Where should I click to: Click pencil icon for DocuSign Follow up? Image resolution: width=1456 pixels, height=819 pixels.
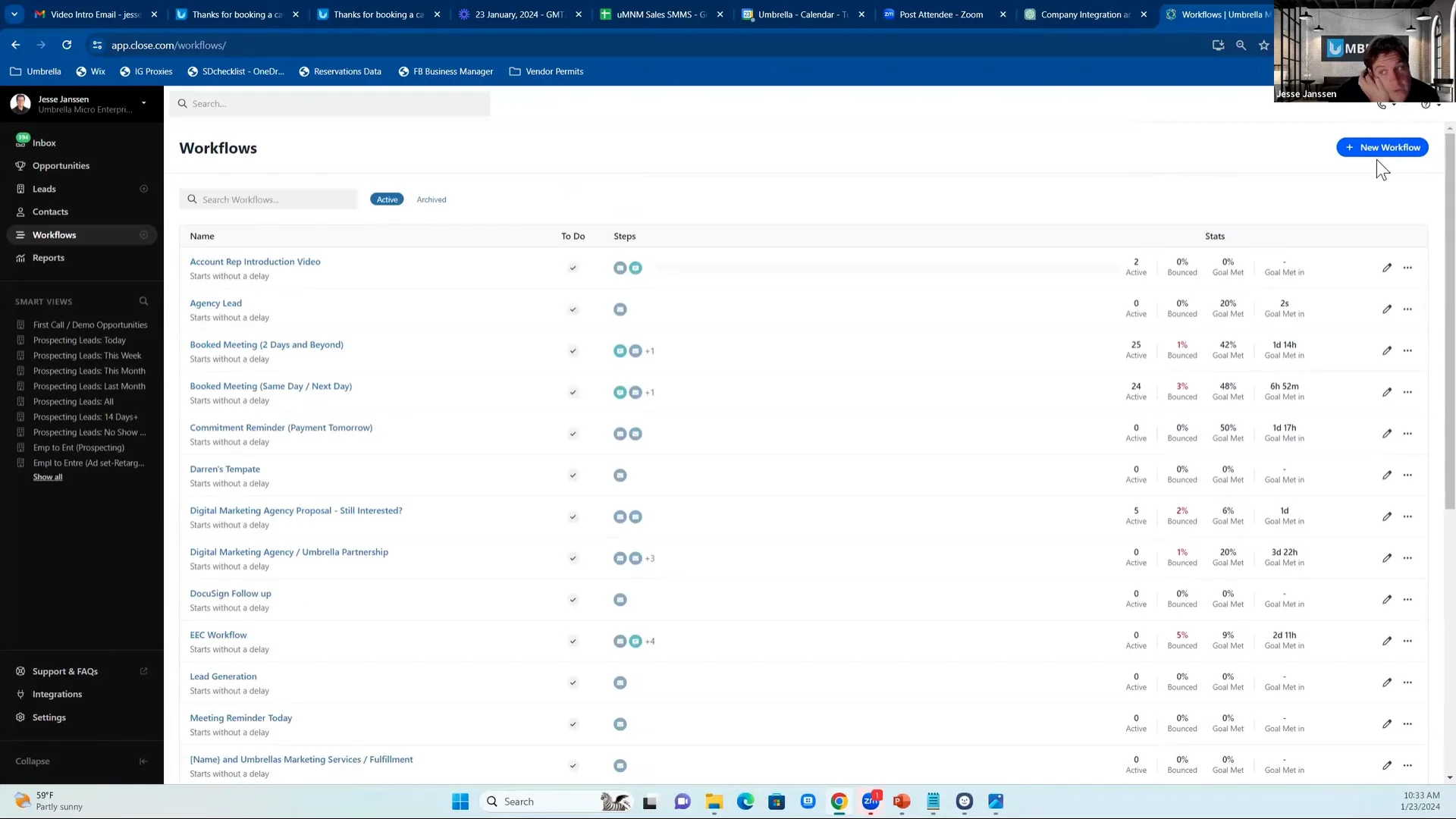pyautogui.click(x=1386, y=600)
